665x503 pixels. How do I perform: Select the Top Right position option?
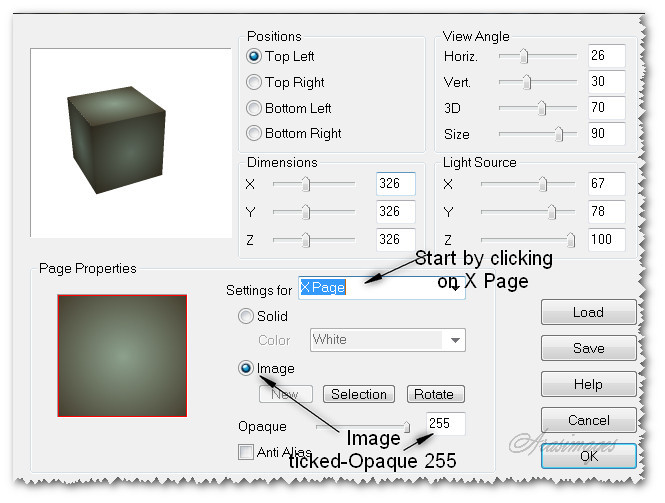[254, 83]
